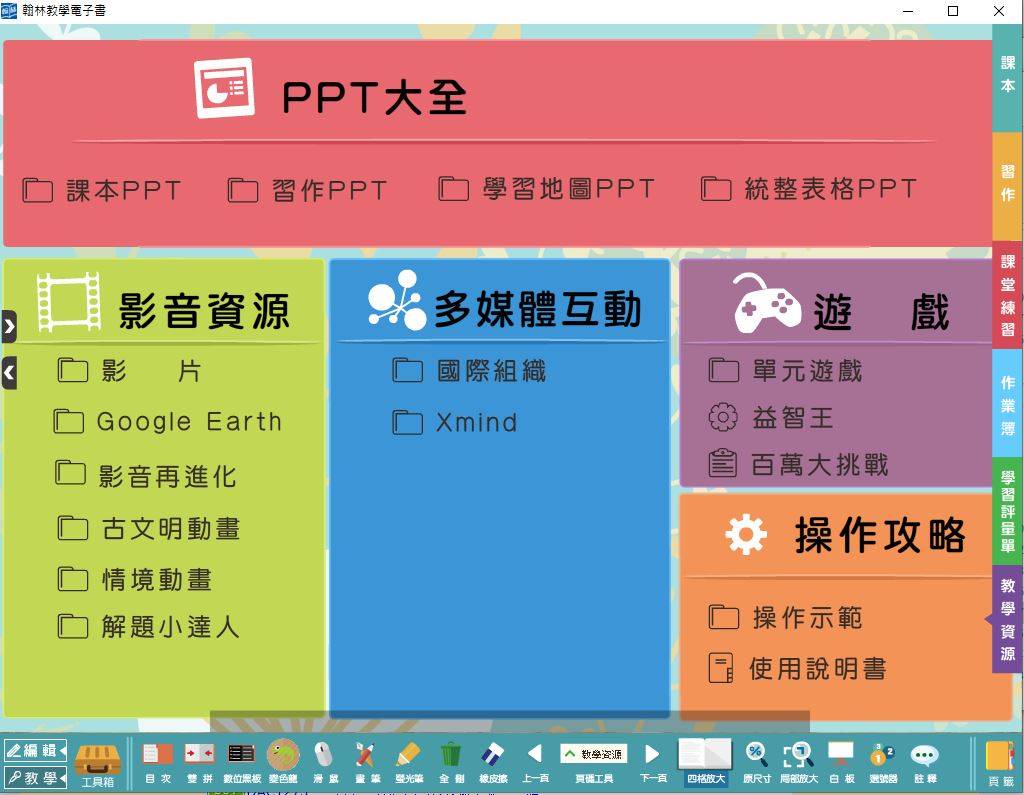This screenshot has width=1024, height=795.
Task: Switch to the 作業簿 side tab
Action: click(x=1008, y=405)
